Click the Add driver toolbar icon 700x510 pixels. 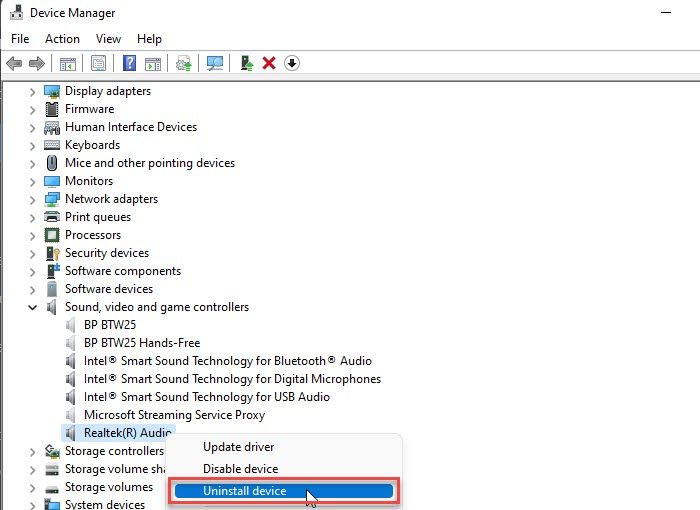tap(247, 63)
